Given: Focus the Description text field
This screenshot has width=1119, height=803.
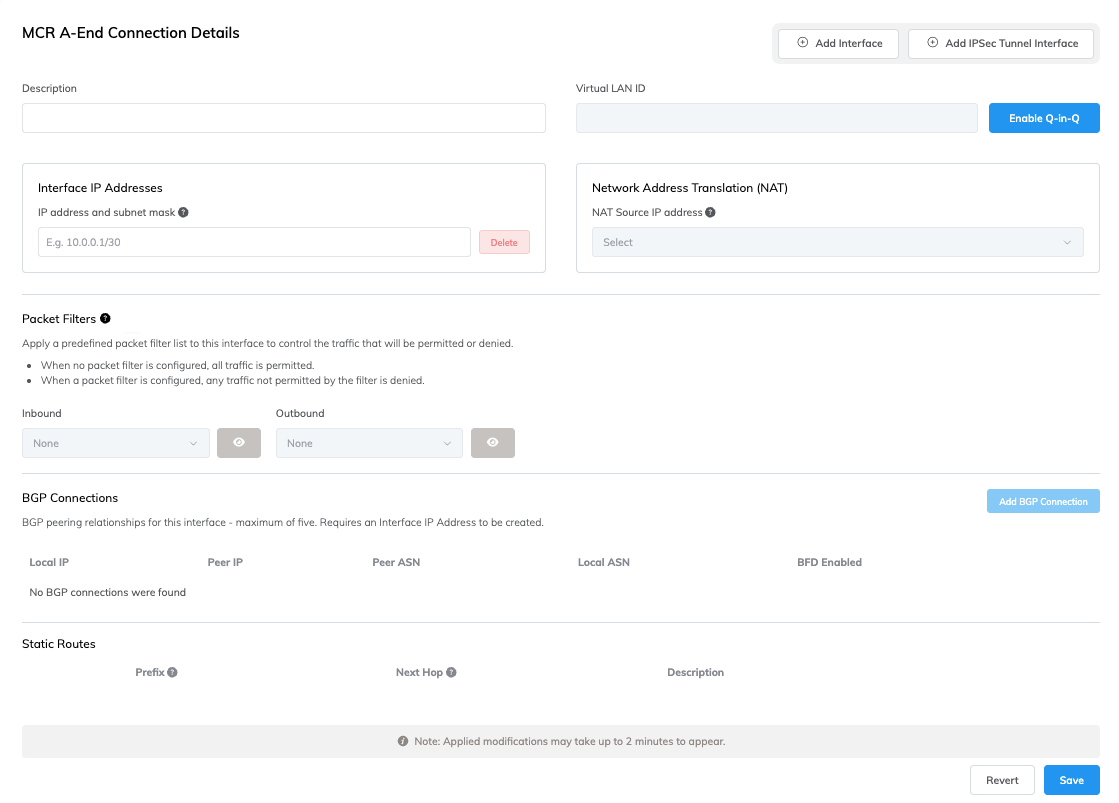Looking at the screenshot, I should point(283,118).
